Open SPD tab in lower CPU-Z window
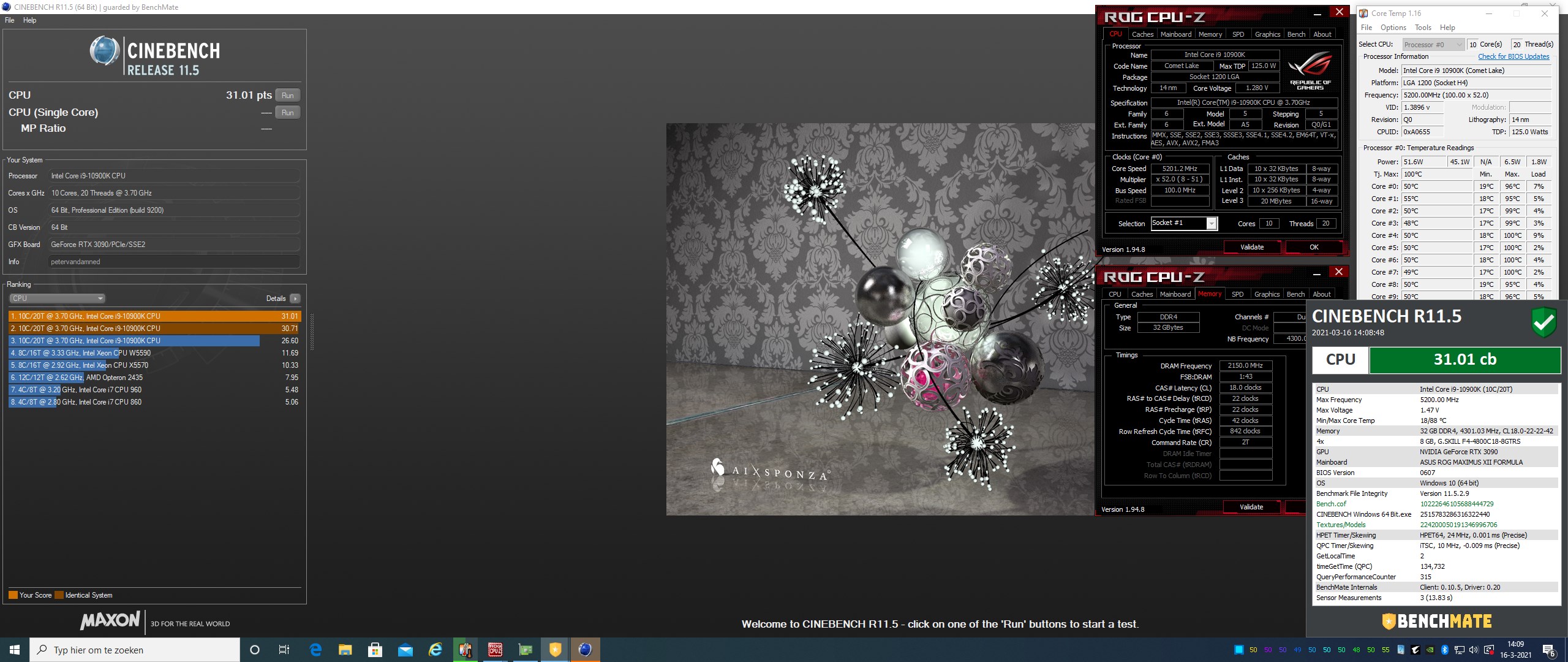The height and width of the screenshot is (662, 1568). pyautogui.click(x=1237, y=294)
